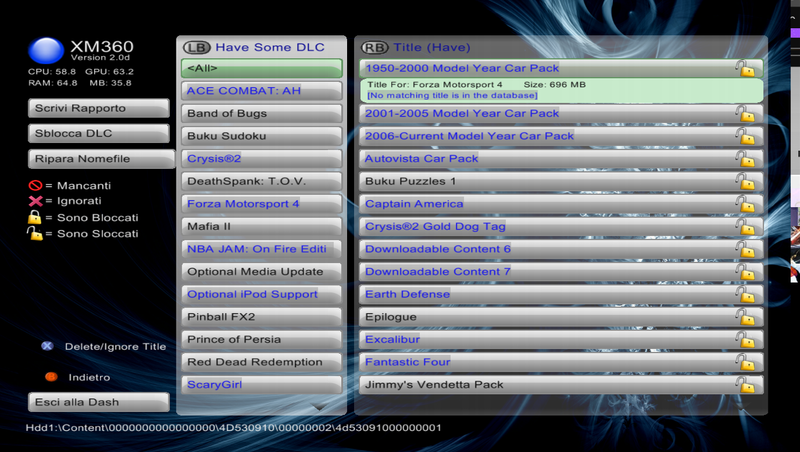The height and width of the screenshot is (452, 800).
Task: Click unlock icon on Epilogue row
Action: point(745,317)
